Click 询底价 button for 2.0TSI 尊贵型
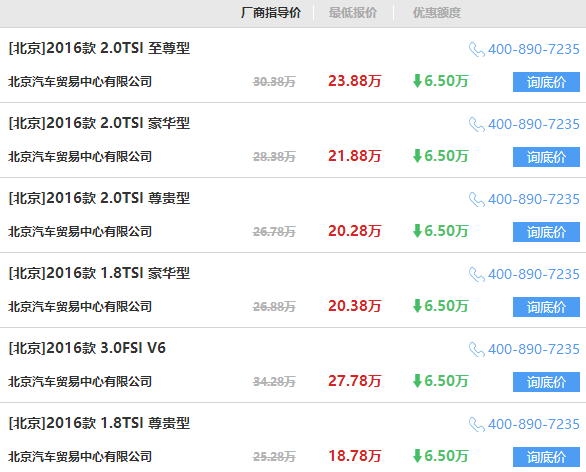 [x=546, y=232]
